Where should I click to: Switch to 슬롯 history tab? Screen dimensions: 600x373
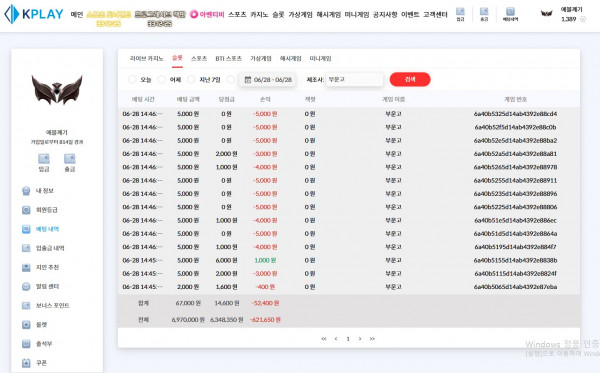coord(177,58)
